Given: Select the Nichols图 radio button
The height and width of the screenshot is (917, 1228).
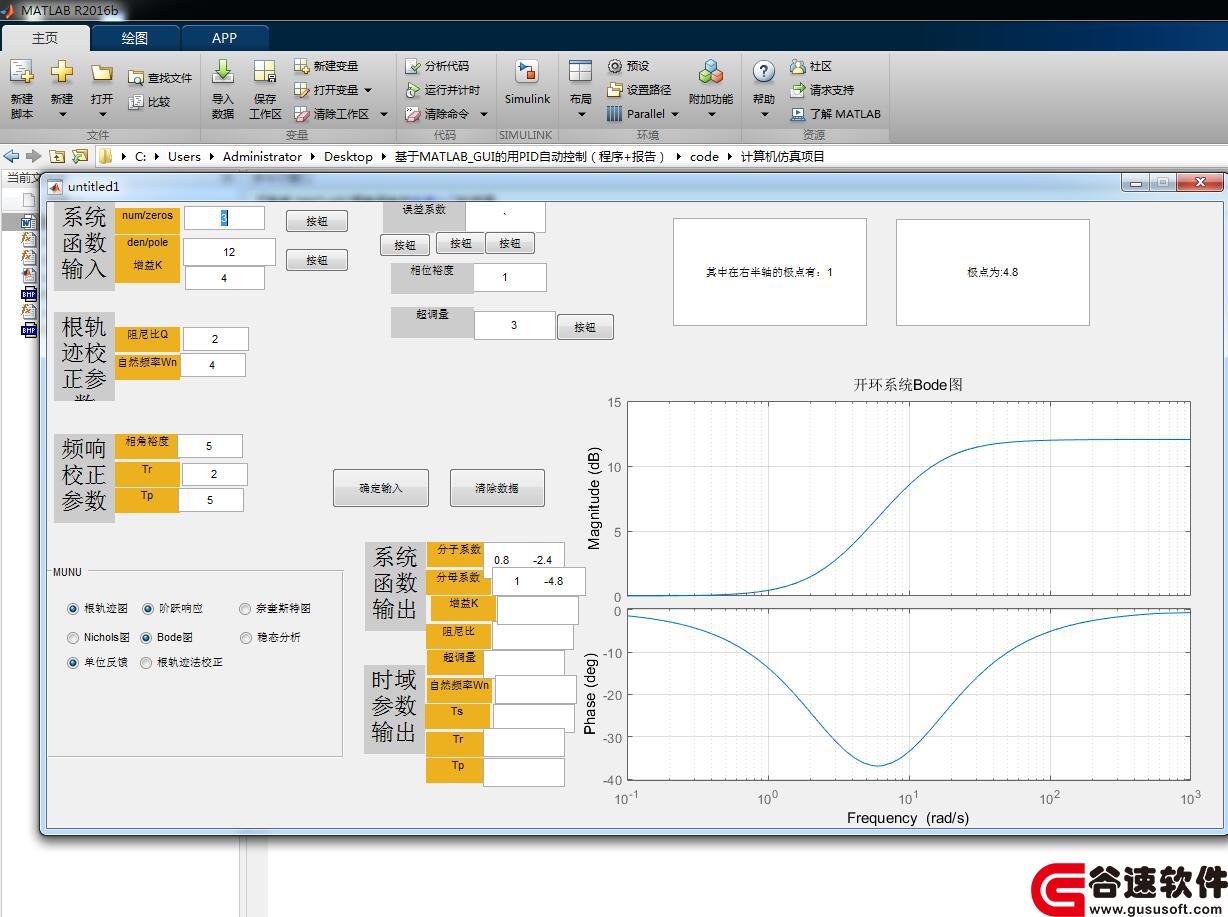Looking at the screenshot, I should [x=72, y=637].
